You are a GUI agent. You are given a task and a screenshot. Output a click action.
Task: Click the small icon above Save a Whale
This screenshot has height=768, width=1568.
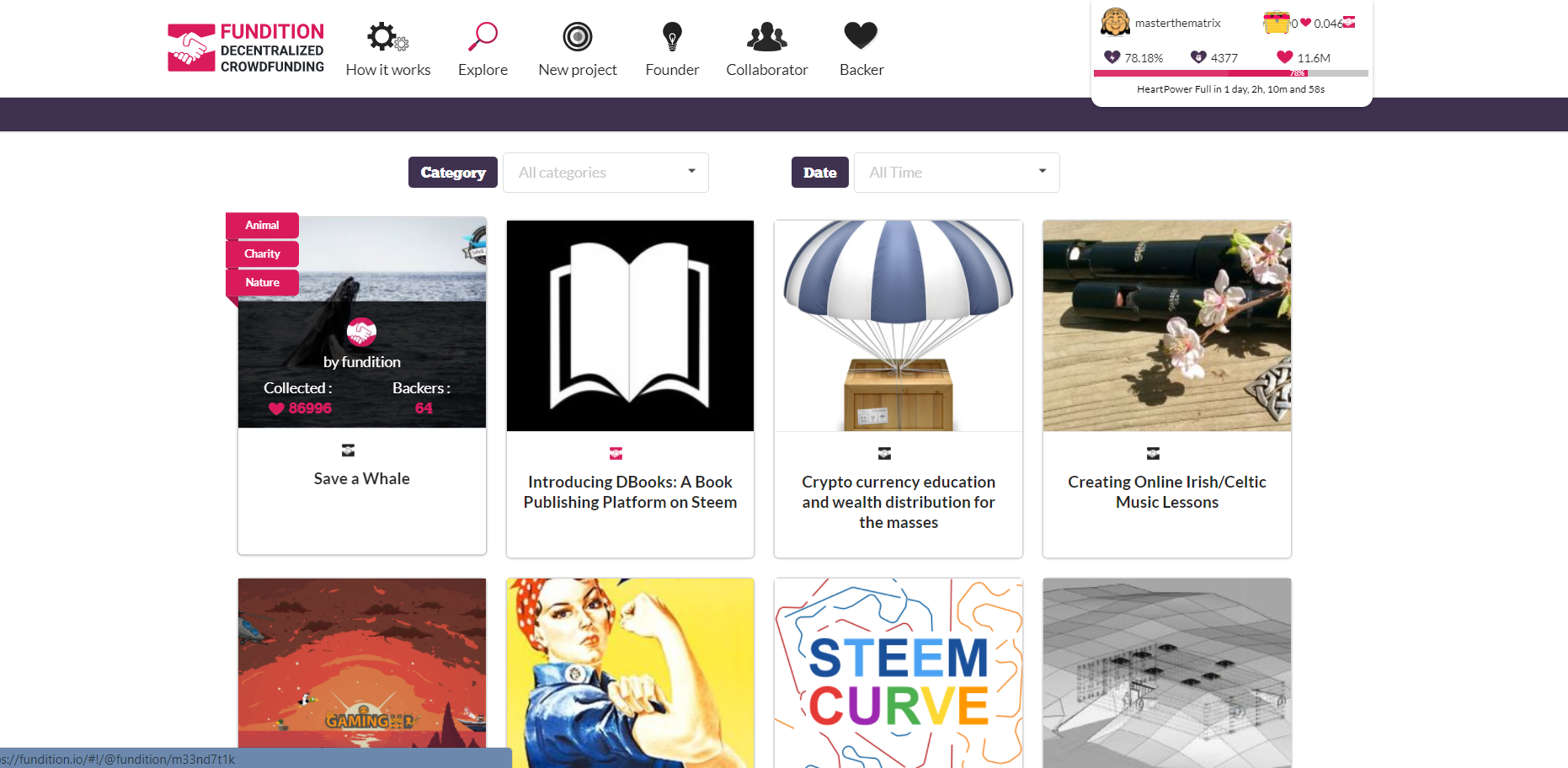click(348, 450)
